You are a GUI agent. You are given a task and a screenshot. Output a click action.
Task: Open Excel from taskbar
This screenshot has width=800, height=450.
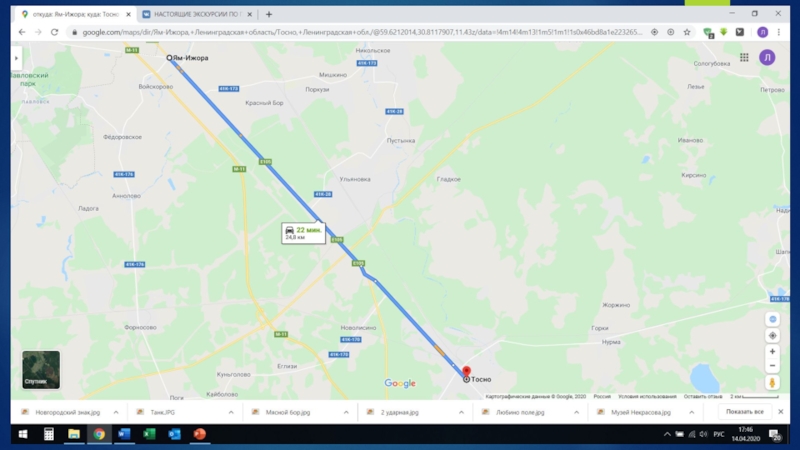tap(149, 434)
